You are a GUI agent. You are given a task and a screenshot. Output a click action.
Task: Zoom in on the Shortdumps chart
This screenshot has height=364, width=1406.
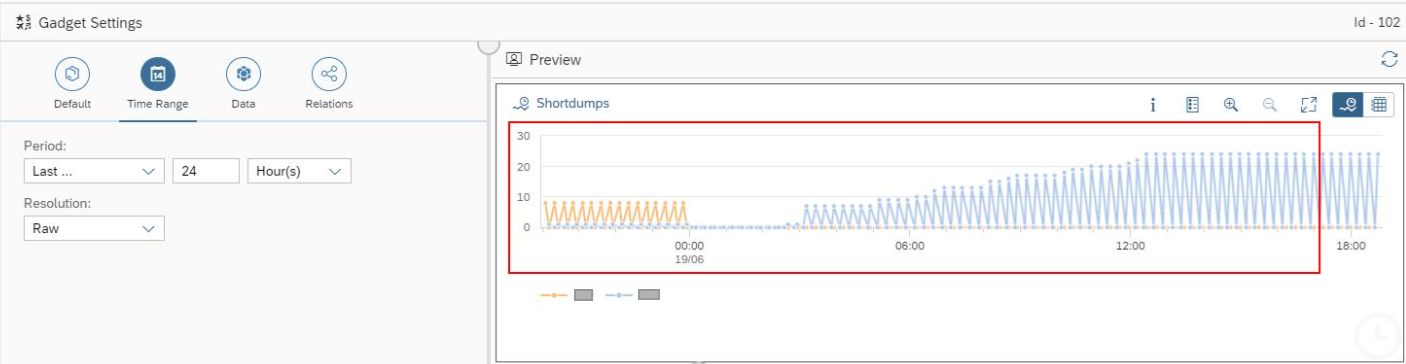[1231, 104]
